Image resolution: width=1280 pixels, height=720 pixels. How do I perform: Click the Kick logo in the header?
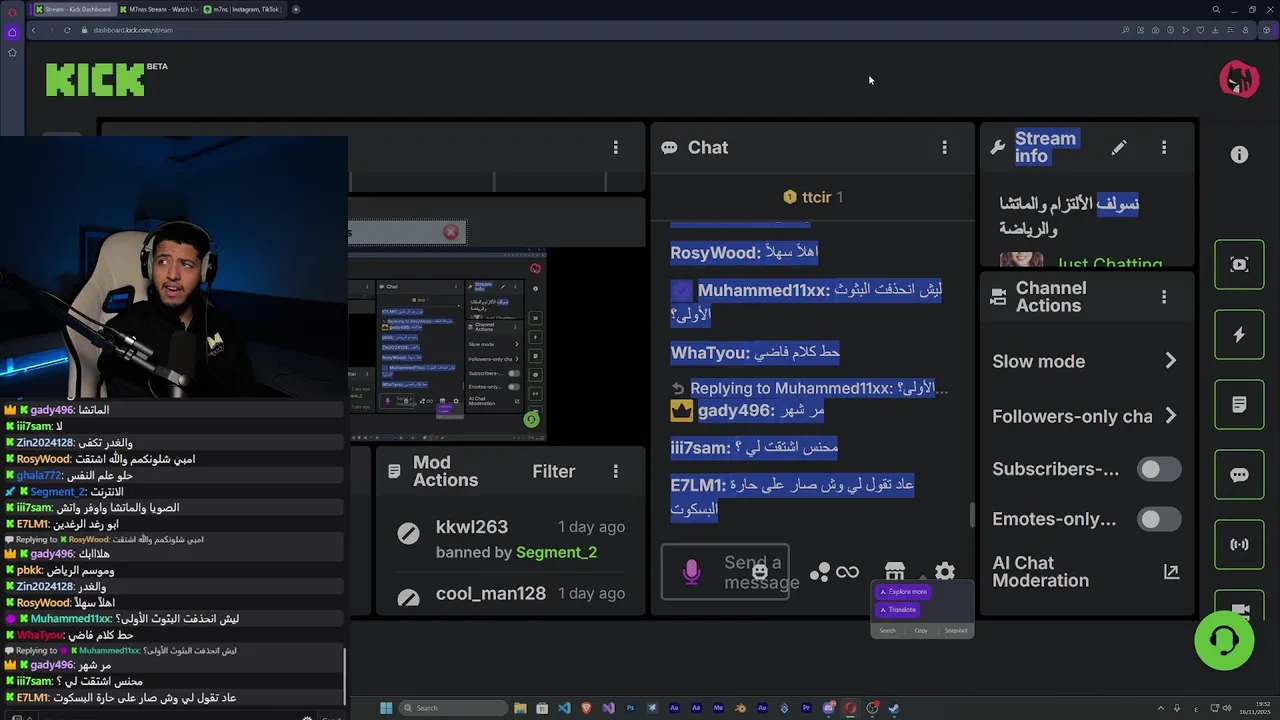tap(95, 80)
